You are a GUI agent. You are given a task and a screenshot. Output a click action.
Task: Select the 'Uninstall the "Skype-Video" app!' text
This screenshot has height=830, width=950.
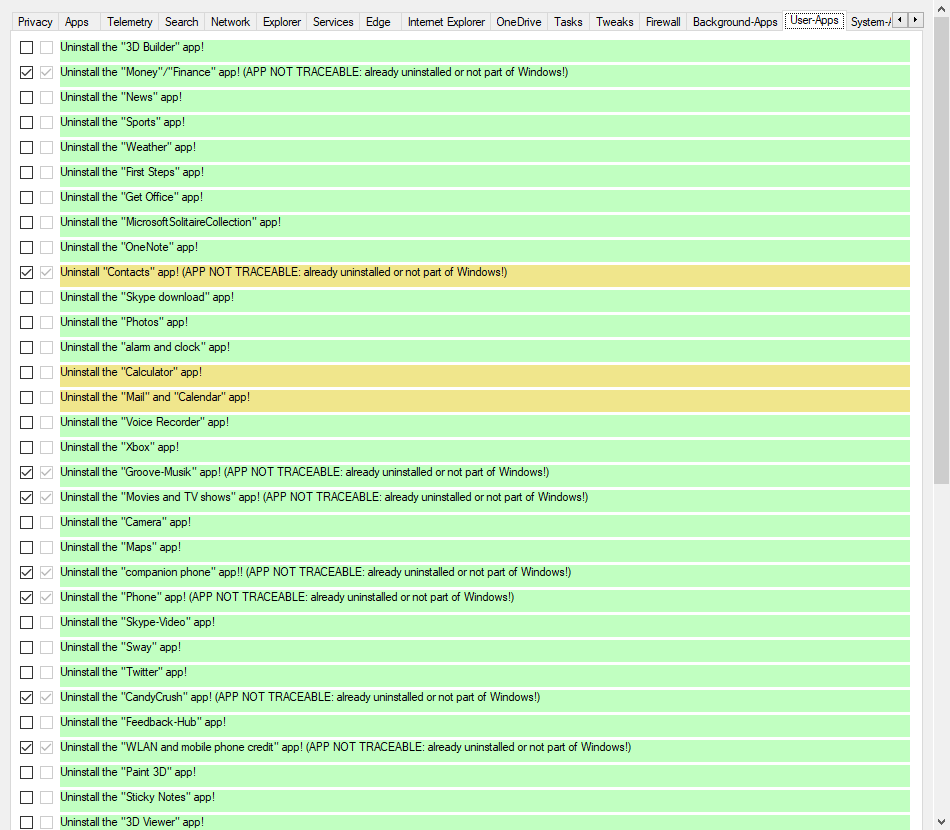pyautogui.click(x=138, y=622)
